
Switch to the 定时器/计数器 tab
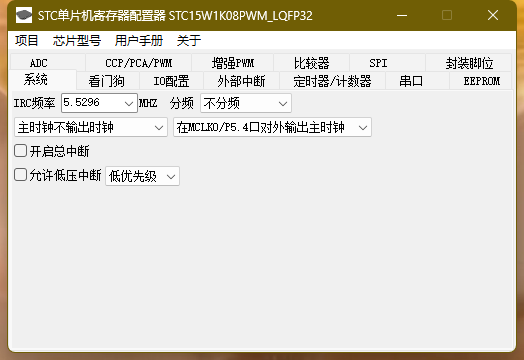[333, 81]
